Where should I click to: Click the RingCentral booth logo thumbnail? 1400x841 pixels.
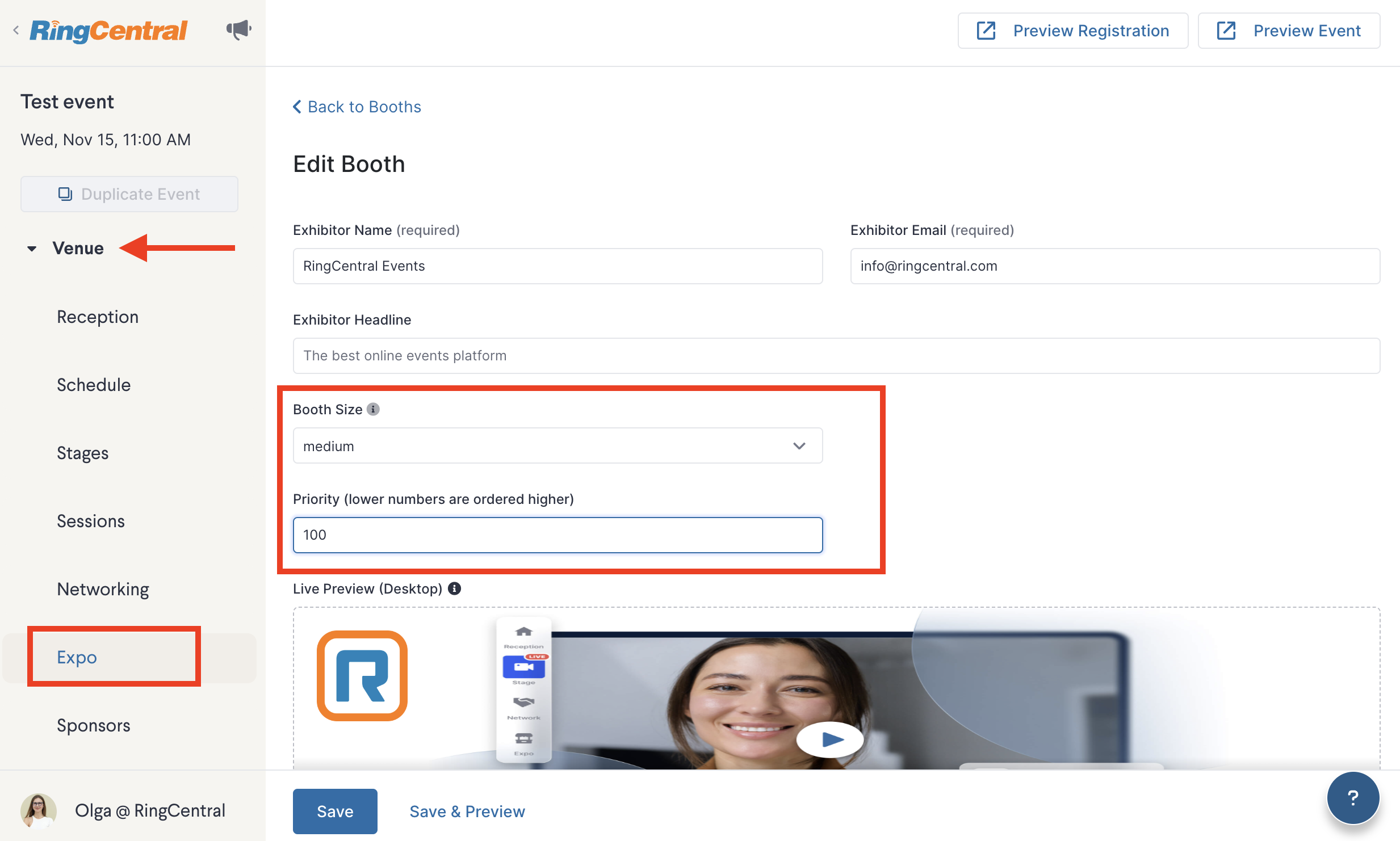coord(362,676)
